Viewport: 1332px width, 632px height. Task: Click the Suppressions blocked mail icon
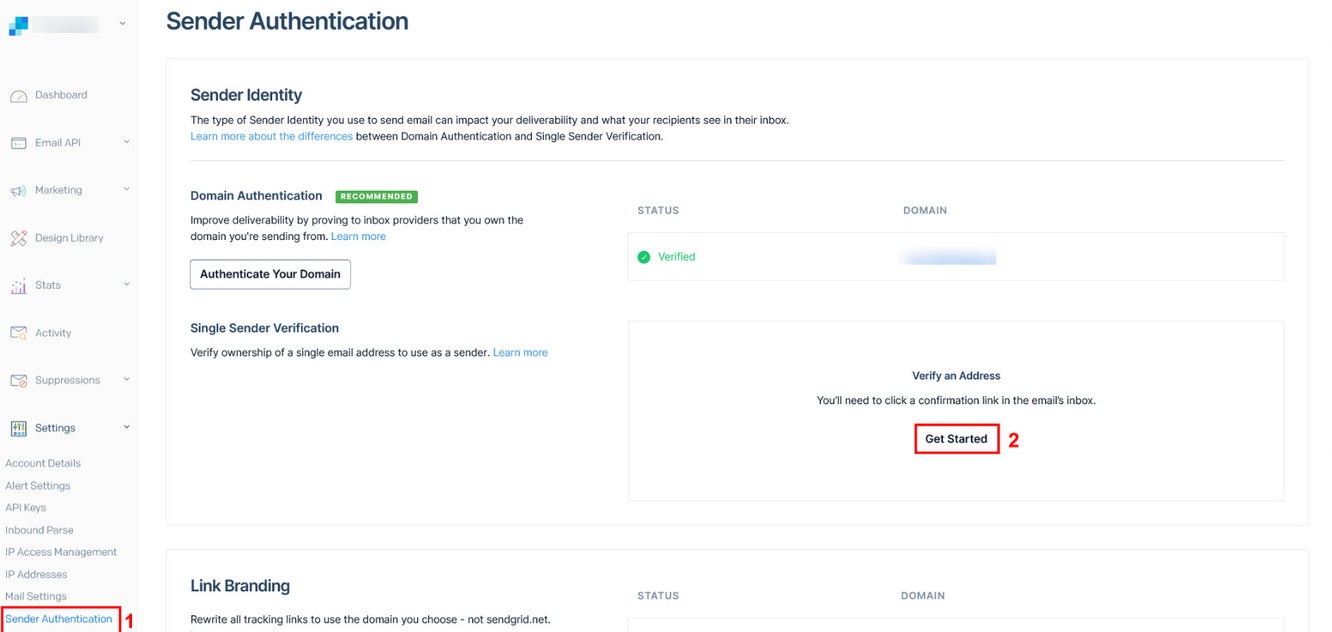point(18,381)
